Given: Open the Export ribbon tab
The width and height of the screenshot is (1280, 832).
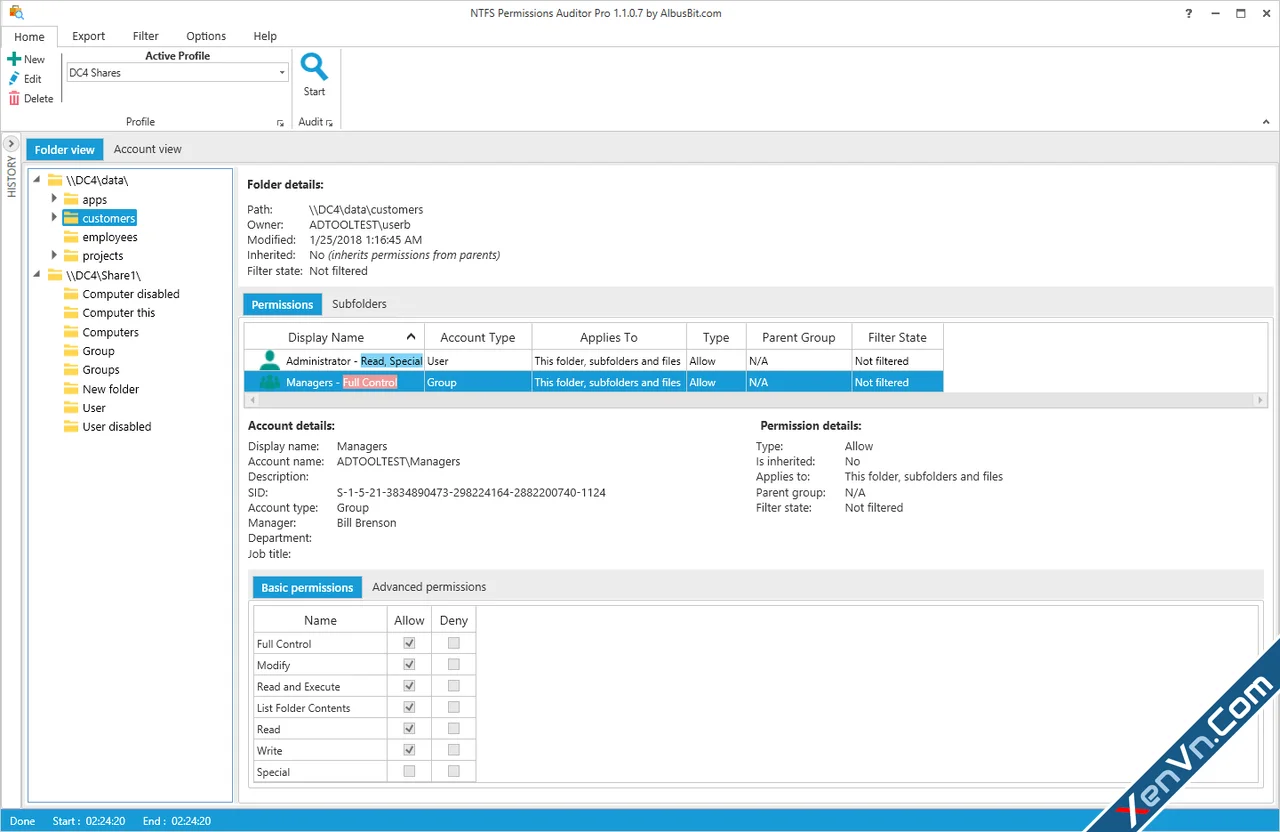Looking at the screenshot, I should pyautogui.click(x=88, y=36).
